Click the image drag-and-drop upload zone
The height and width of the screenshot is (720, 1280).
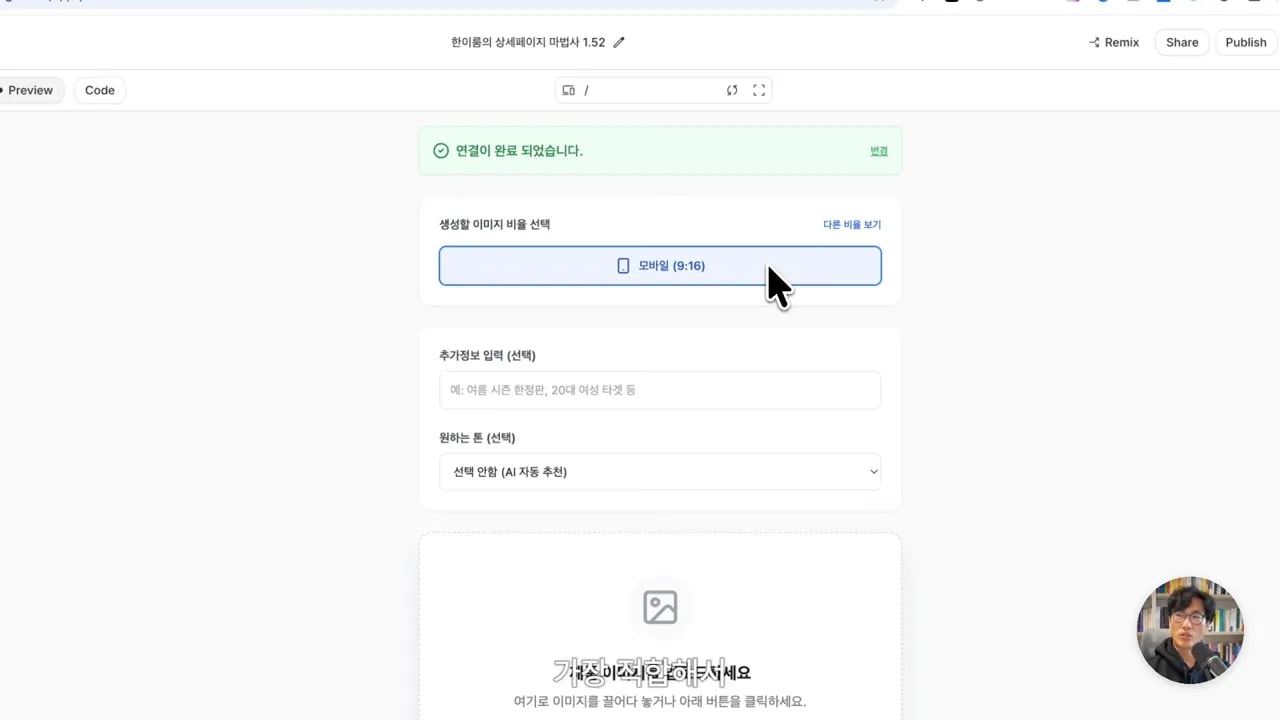tap(660, 630)
